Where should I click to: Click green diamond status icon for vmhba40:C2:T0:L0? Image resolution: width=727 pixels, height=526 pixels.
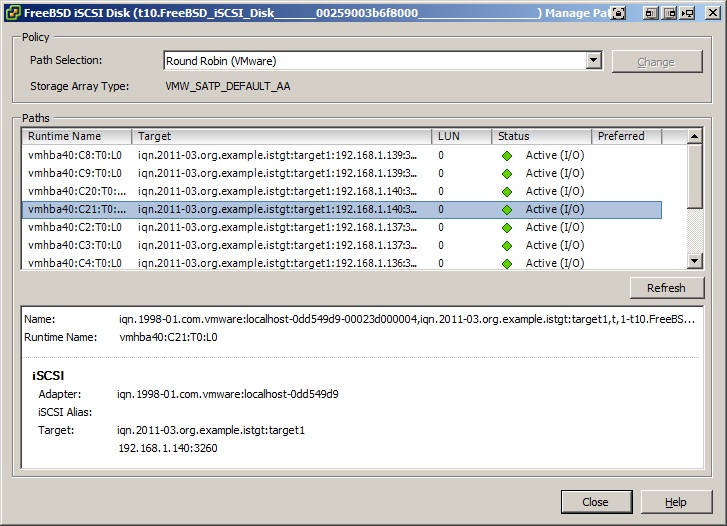[507, 228]
